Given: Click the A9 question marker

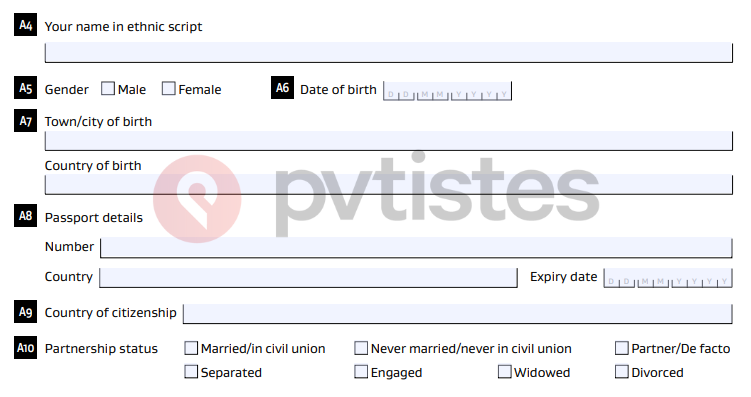Looking at the screenshot, I should pos(25,312).
